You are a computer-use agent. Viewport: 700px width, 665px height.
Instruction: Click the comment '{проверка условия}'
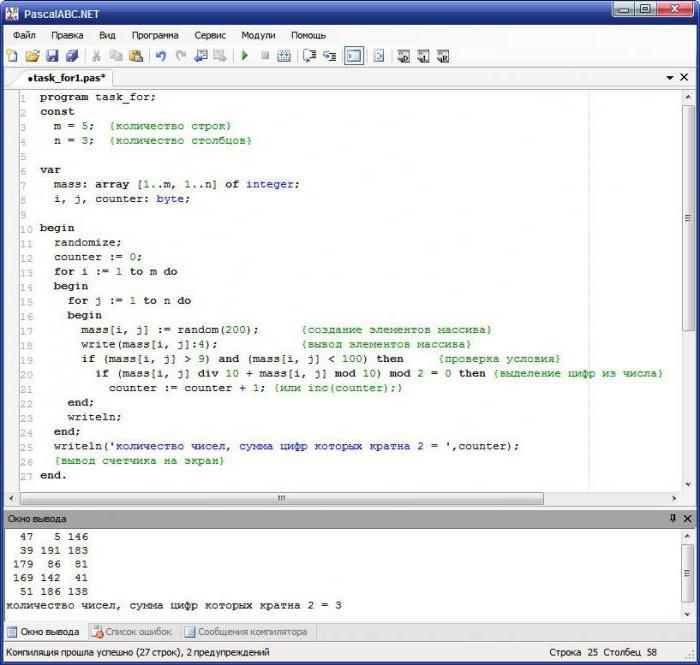click(x=499, y=359)
